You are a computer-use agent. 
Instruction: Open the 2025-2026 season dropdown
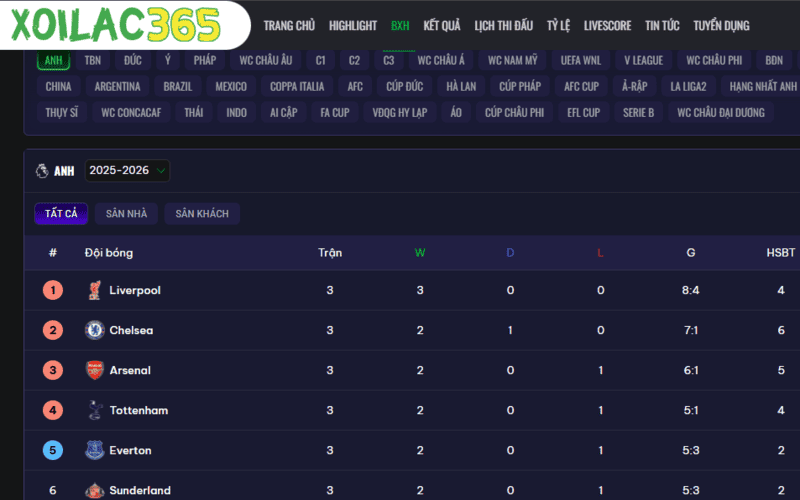tap(127, 170)
